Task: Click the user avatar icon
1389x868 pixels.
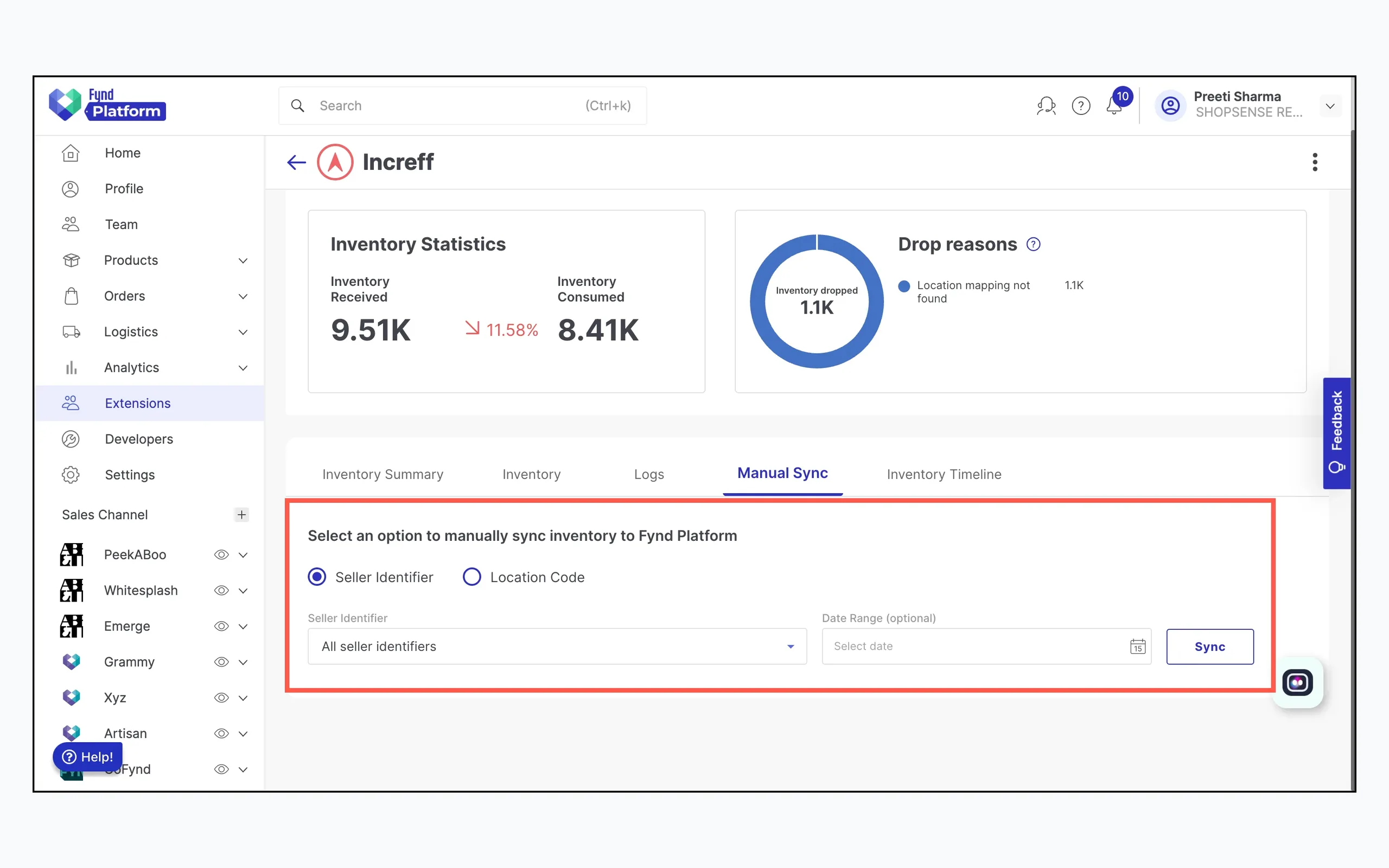Action: [1170, 106]
